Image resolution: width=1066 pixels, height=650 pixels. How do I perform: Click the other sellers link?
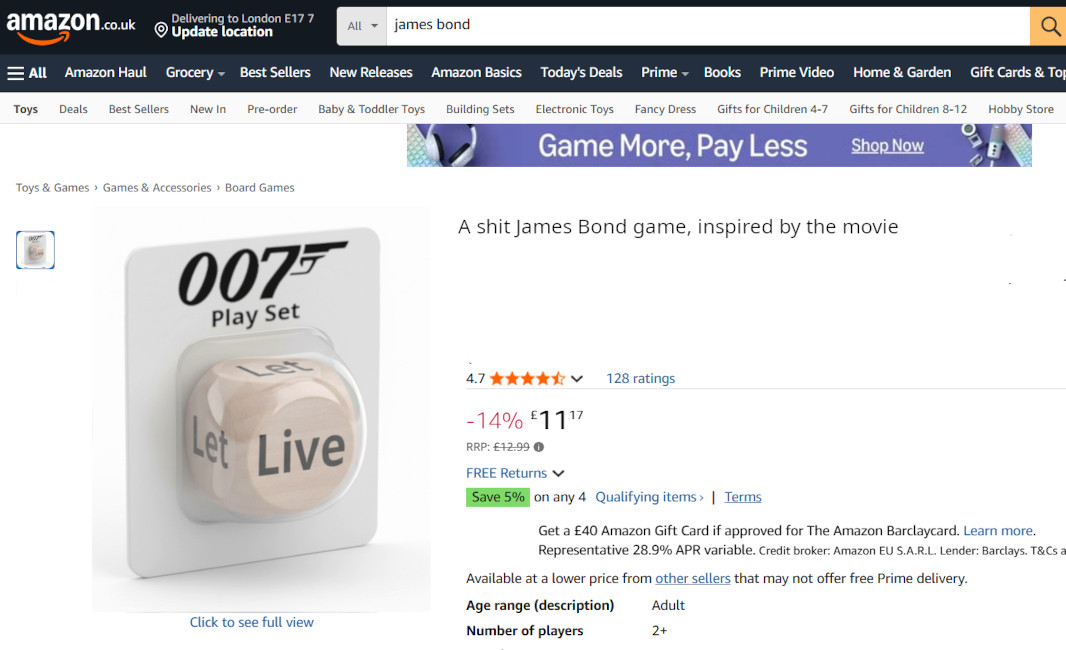pyautogui.click(x=692, y=578)
